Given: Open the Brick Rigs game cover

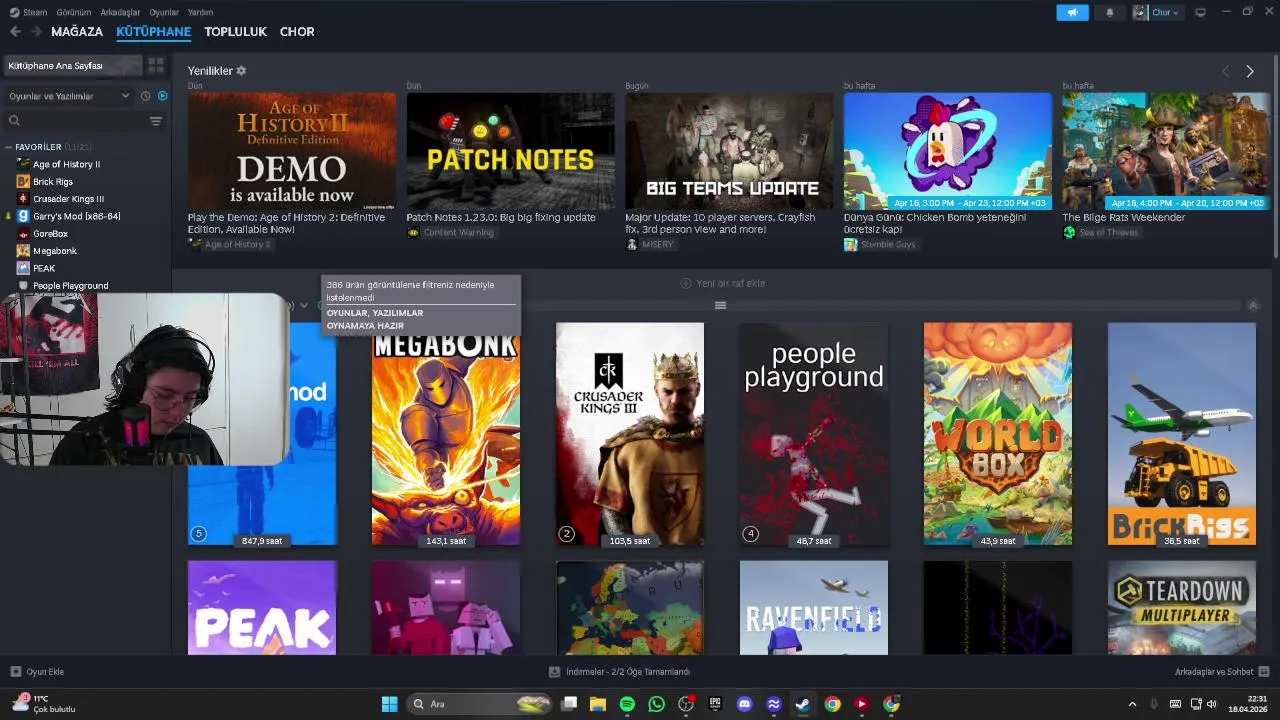Looking at the screenshot, I should coord(1182,434).
